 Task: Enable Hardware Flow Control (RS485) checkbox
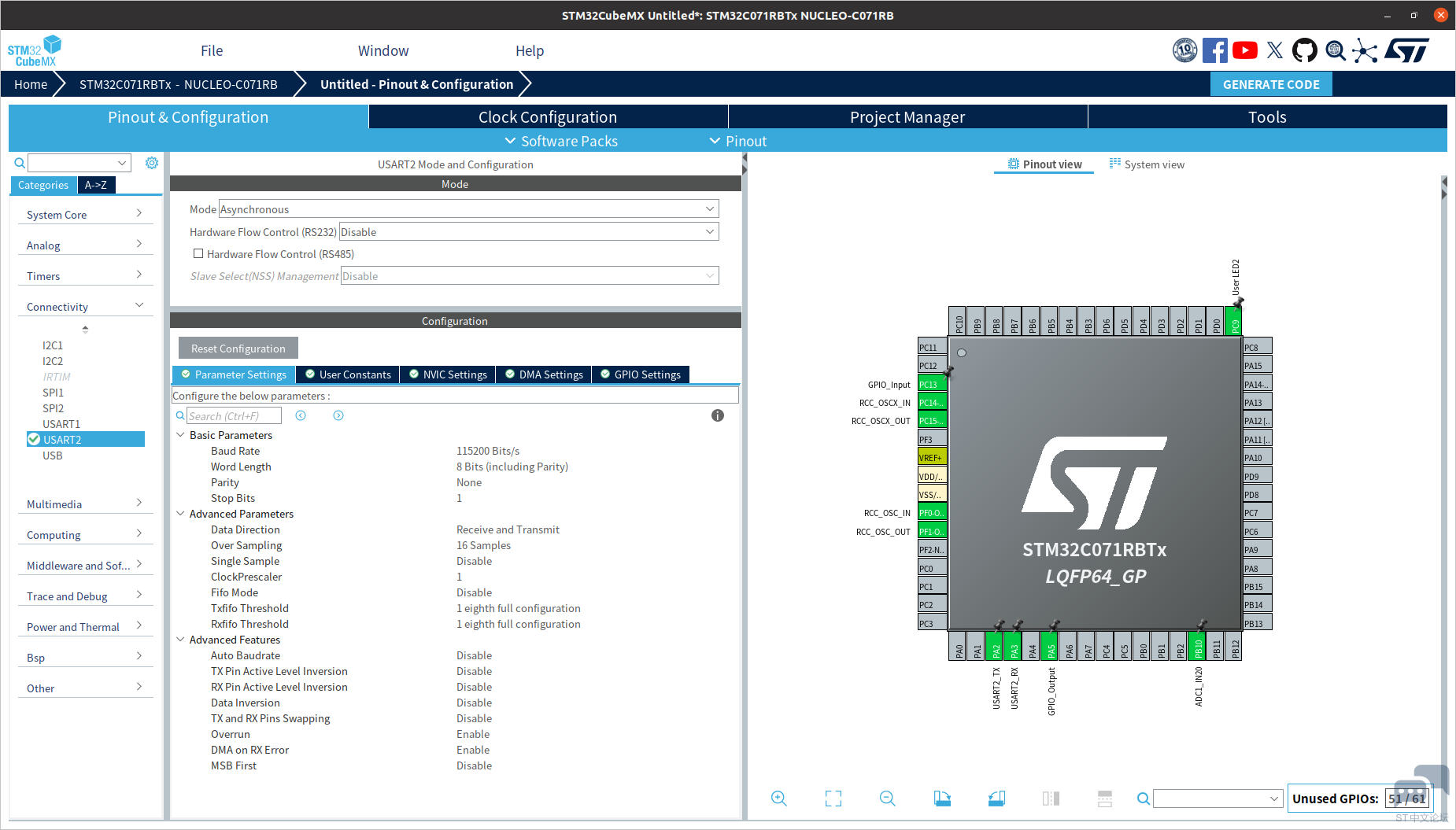(x=198, y=254)
